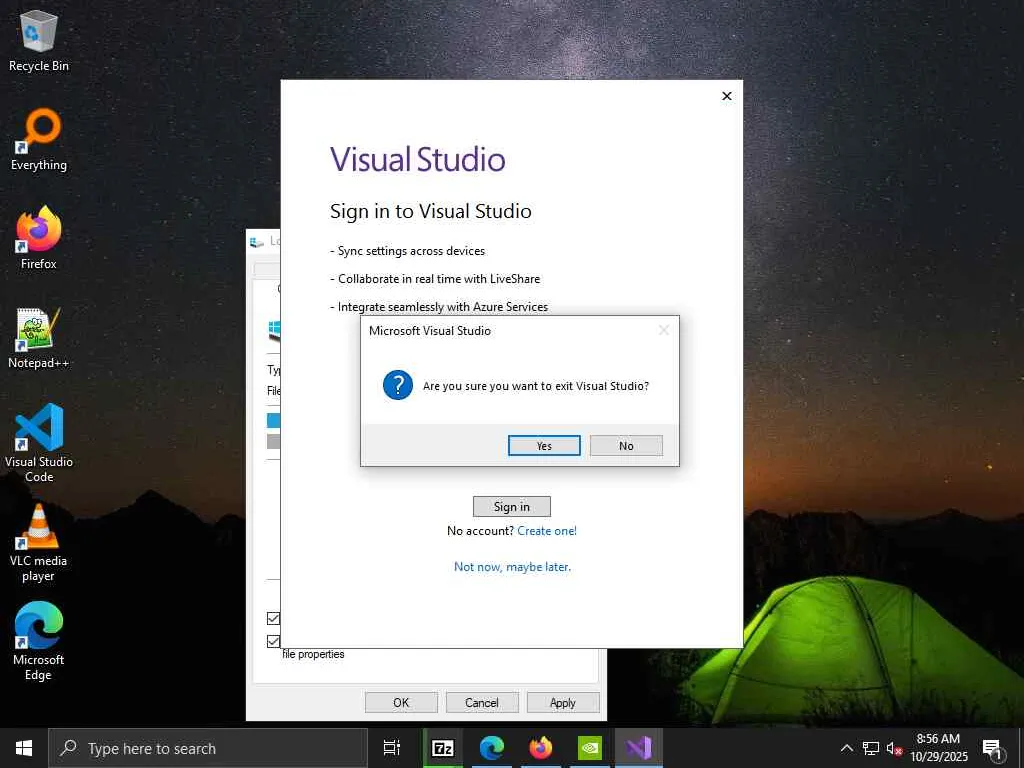This screenshot has height=768, width=1024.
Task: Click the large Visual Studio logo text
Action: tap(417, 159)
